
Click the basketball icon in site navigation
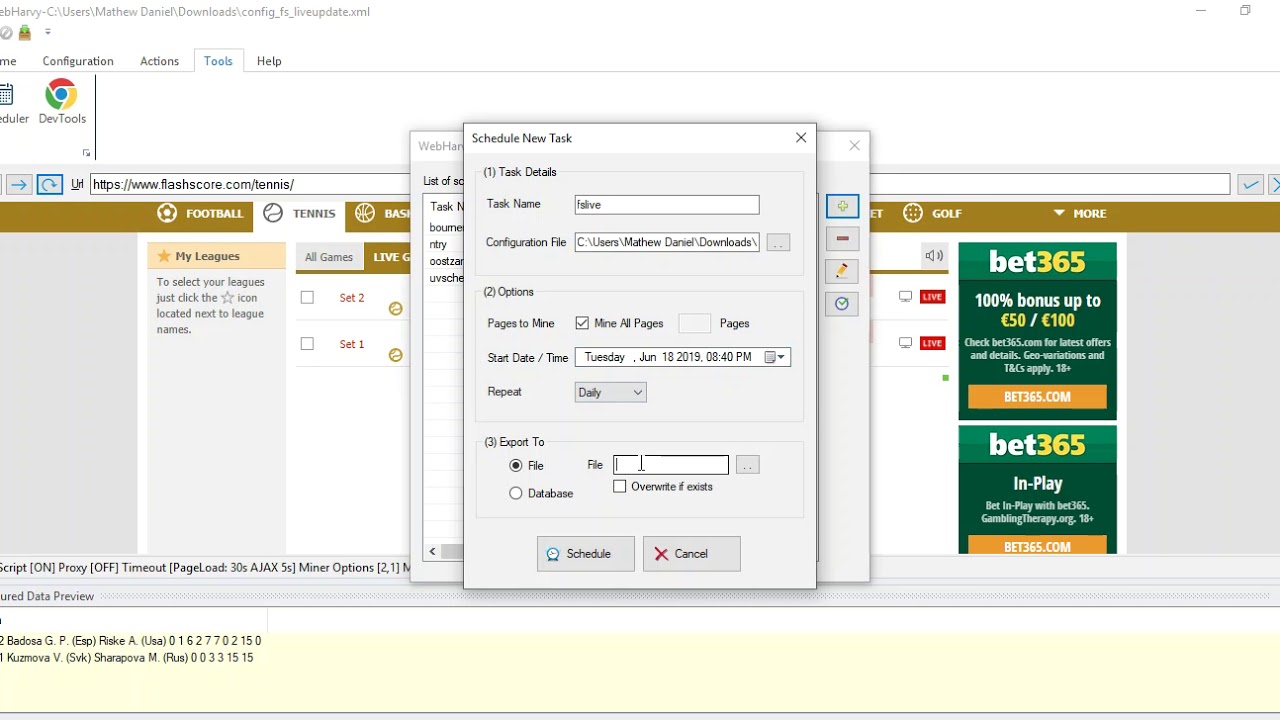point(364,213)
